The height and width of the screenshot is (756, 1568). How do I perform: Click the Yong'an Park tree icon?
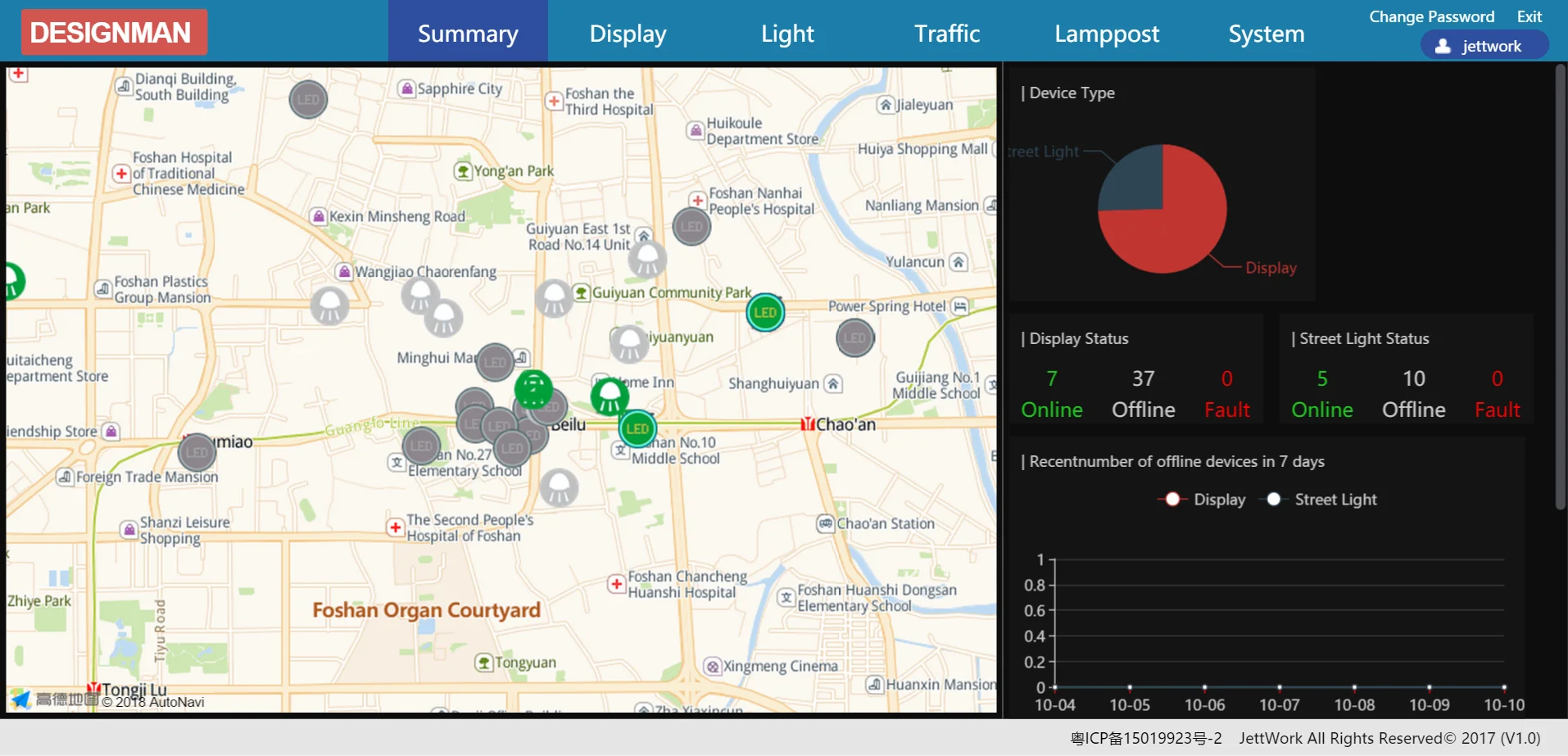463,171
